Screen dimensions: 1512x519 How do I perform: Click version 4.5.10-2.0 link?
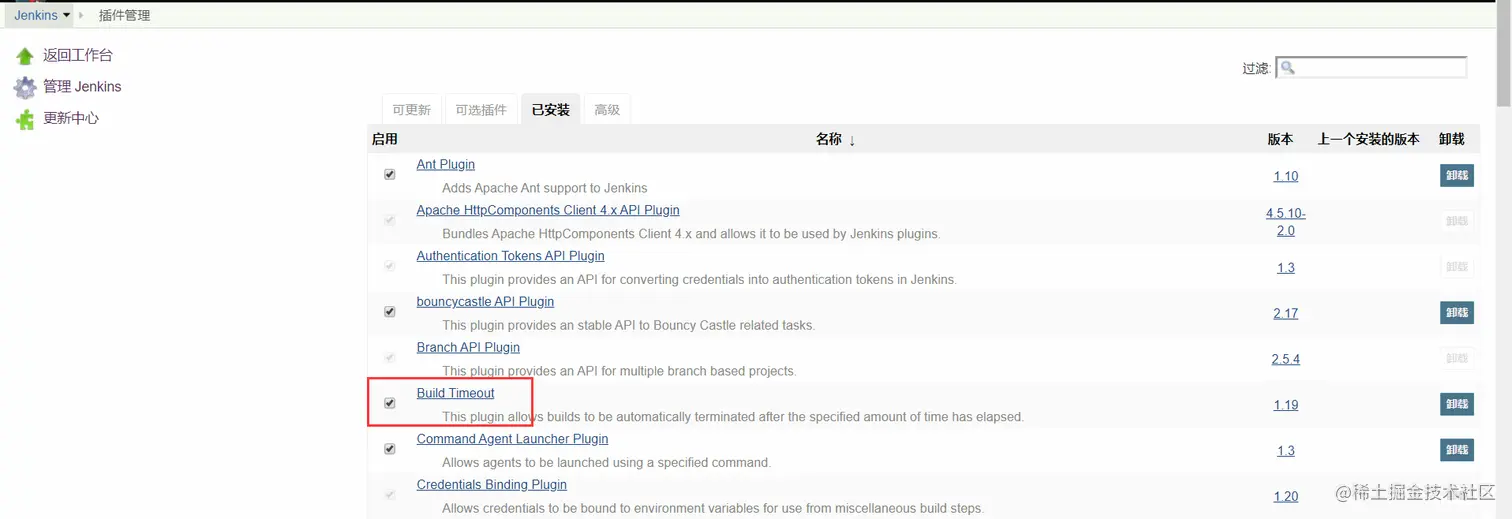click(1286, 222)
